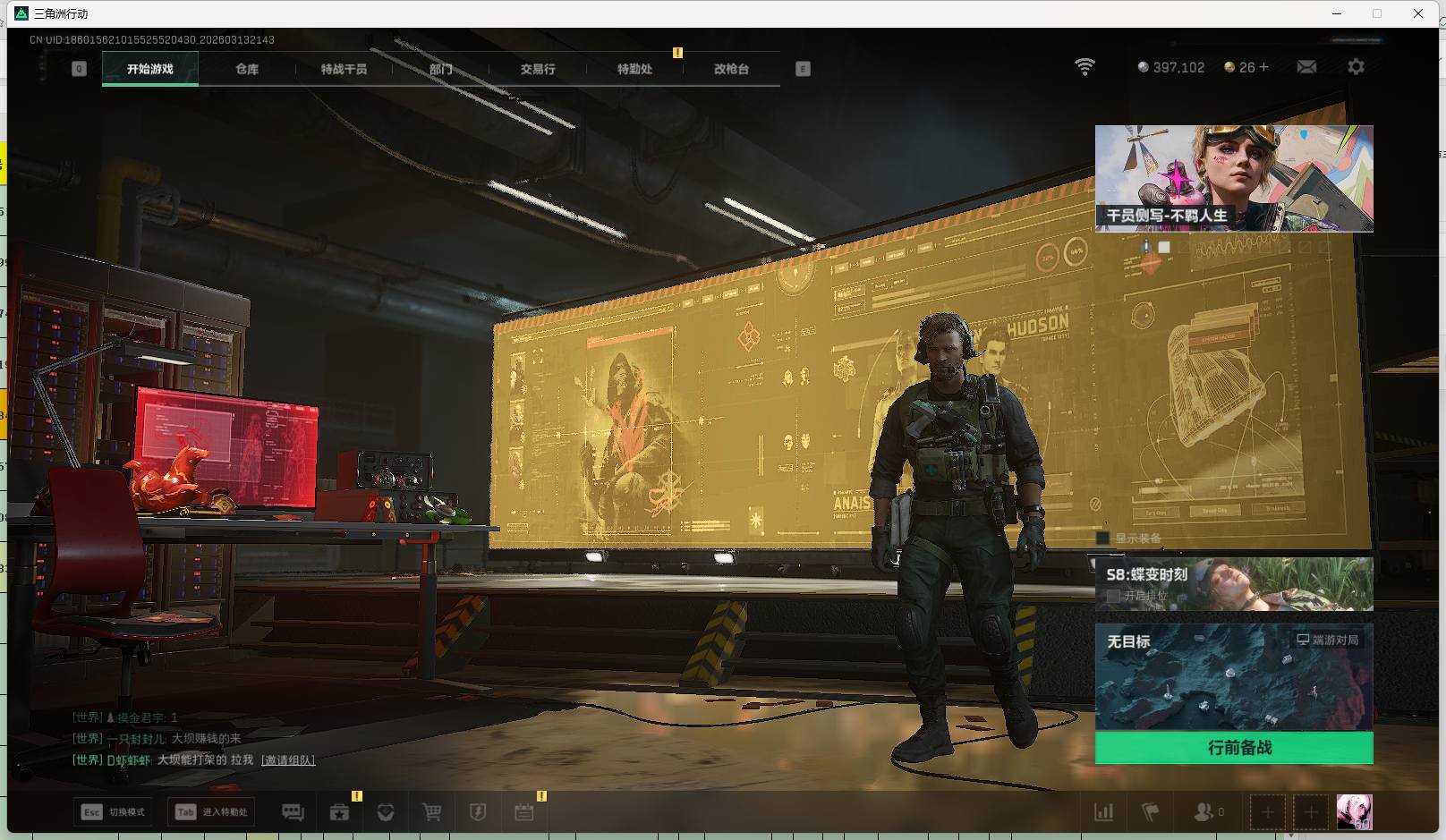Add a teammate in the first empty slot
Screen dimensions: 1446x840
[x=1267, y=812]
